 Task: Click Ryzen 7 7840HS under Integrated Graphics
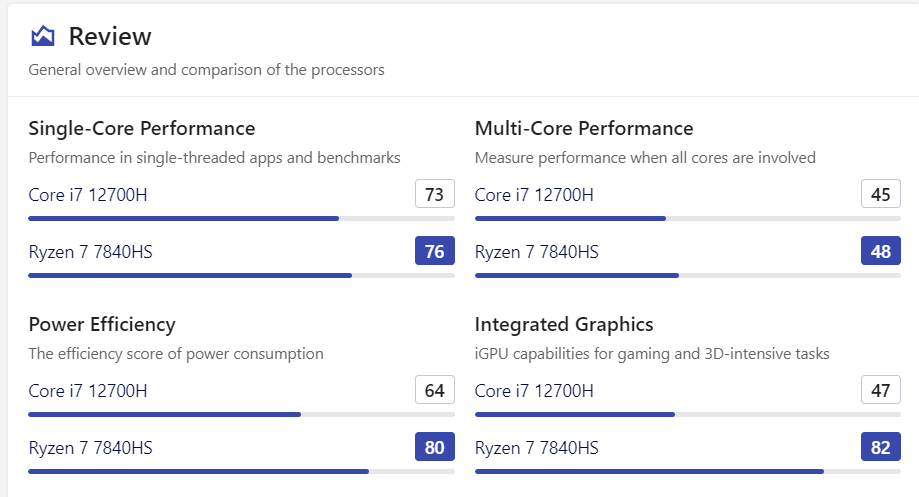click(536, 448)
